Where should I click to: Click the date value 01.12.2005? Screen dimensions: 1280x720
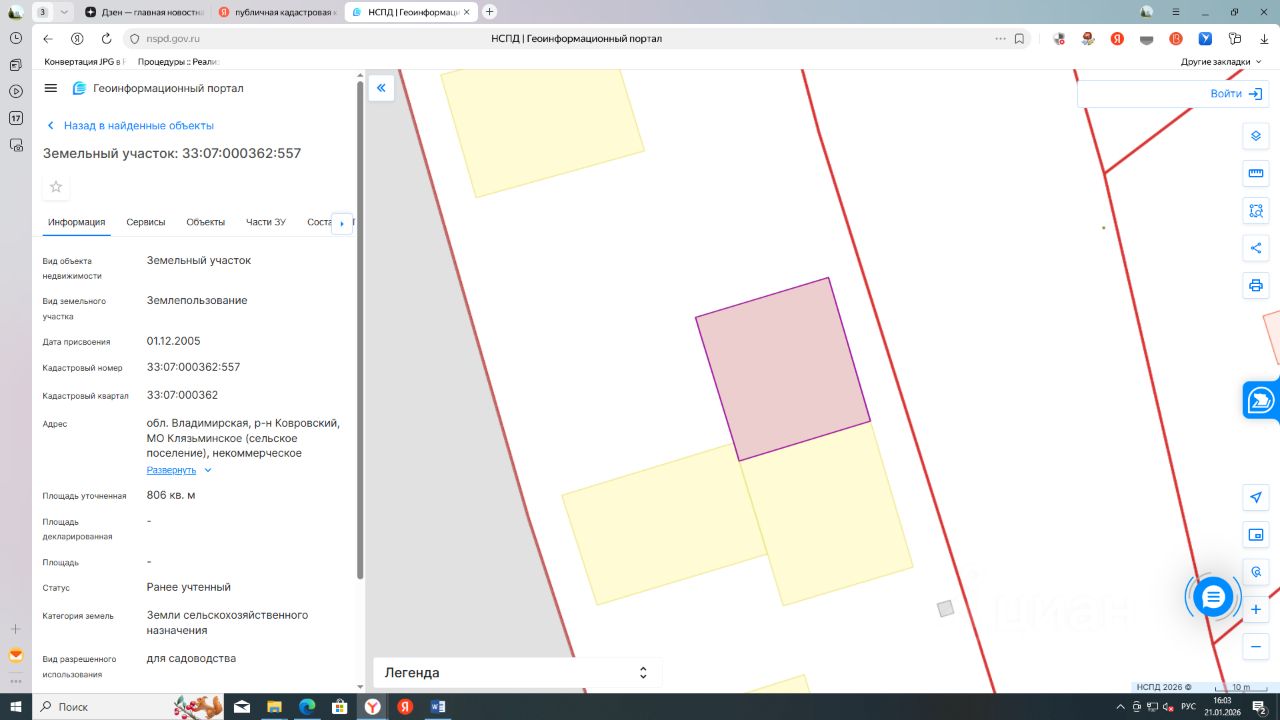(x=174, y=341)
